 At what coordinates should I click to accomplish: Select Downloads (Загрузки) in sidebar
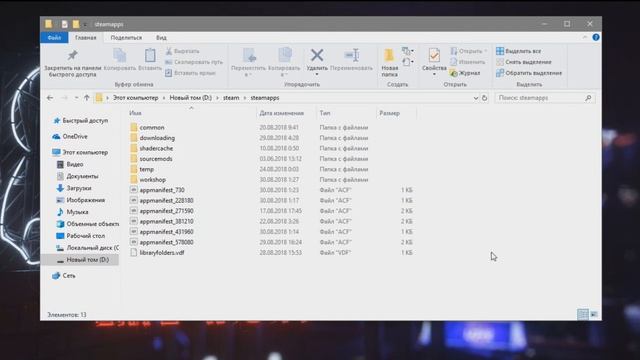(74, 188)
